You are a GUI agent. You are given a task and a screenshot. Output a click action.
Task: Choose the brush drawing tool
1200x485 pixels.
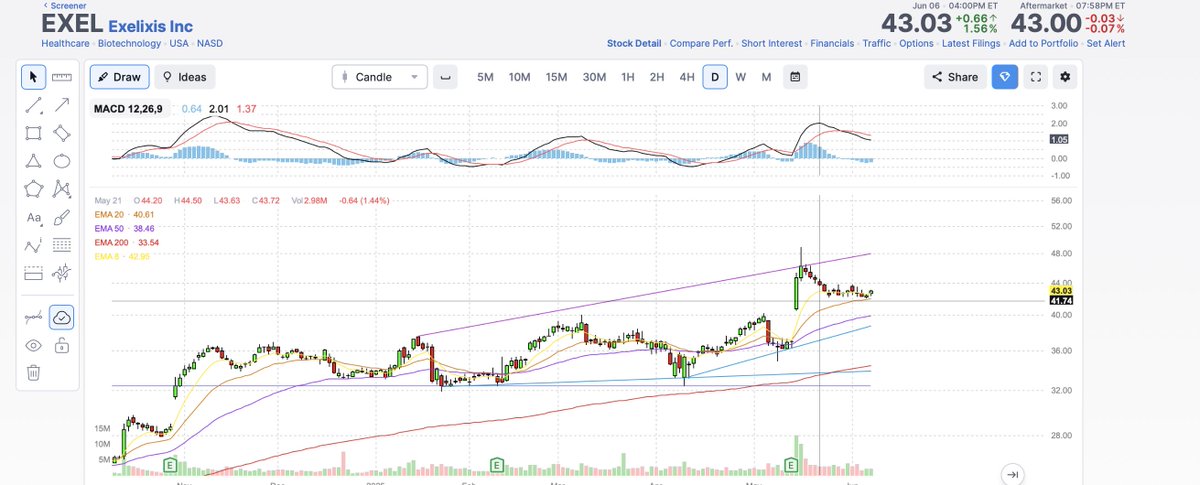[x=62, y=217]
